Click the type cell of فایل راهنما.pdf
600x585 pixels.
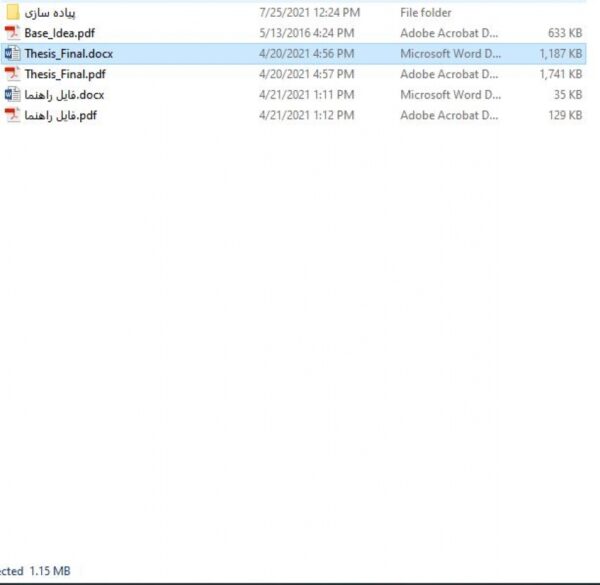coord(449,116)
